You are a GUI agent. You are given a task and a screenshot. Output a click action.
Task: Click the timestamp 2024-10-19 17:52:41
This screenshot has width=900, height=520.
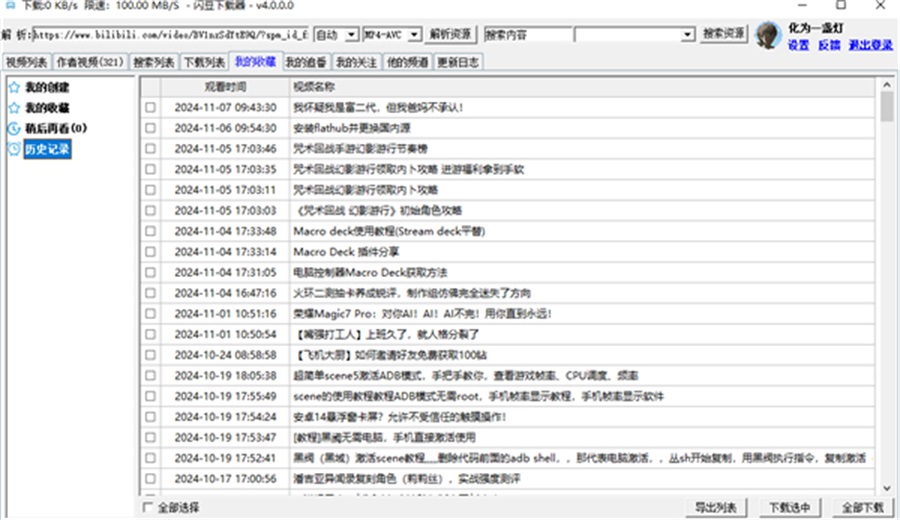coord(226,459)
